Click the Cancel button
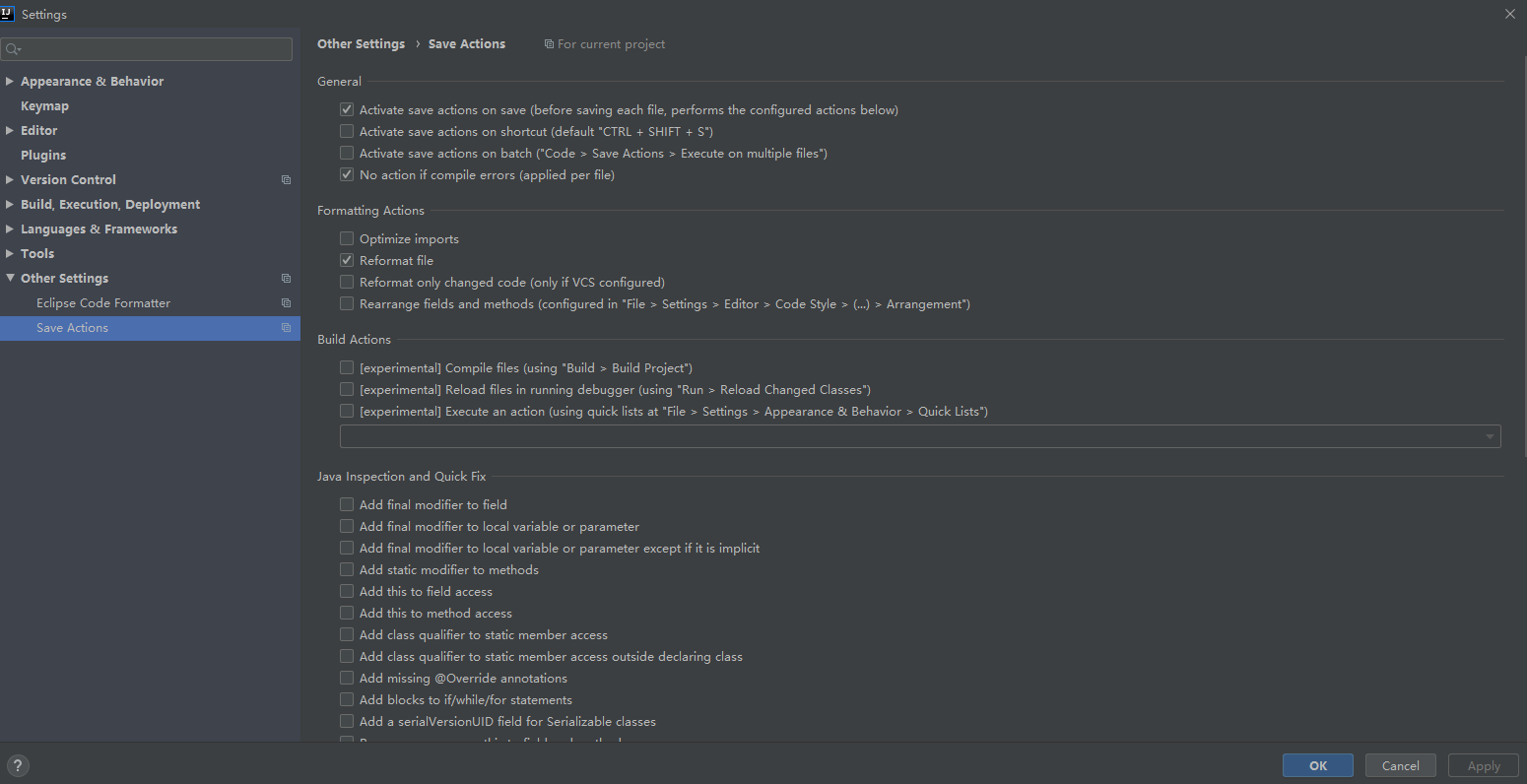The width and height of the screenshot is (1527, 784). tap(1400, 765)
